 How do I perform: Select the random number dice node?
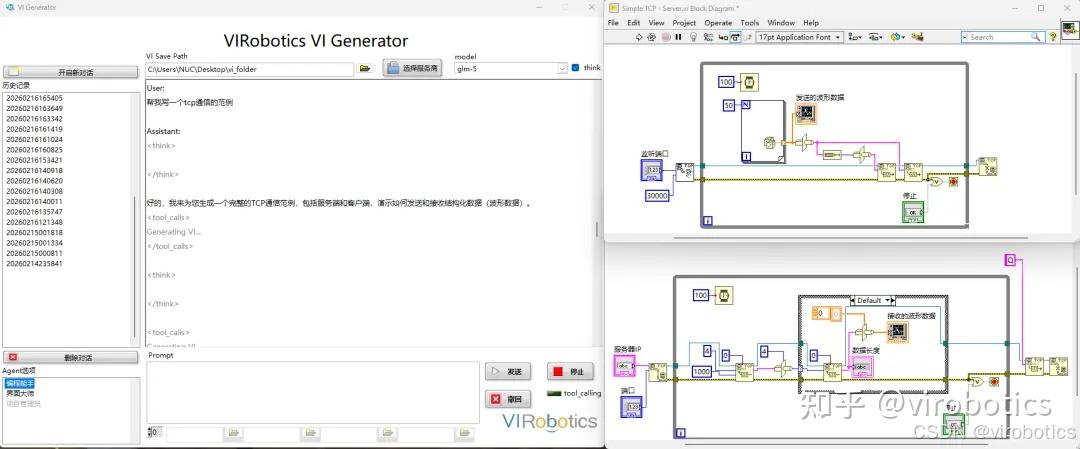(770, 143)
